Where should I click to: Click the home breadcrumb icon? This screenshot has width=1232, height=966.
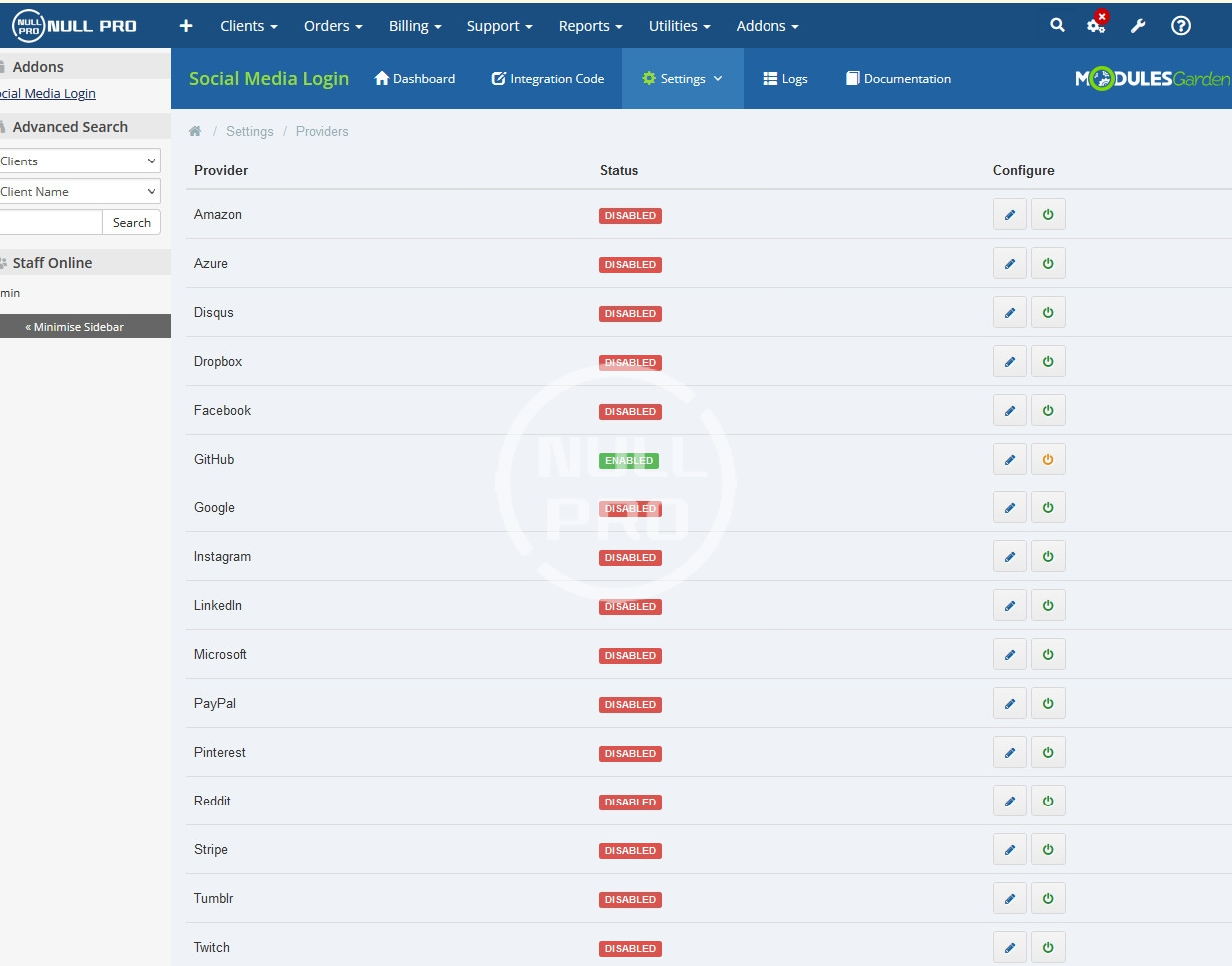[195, 131]
